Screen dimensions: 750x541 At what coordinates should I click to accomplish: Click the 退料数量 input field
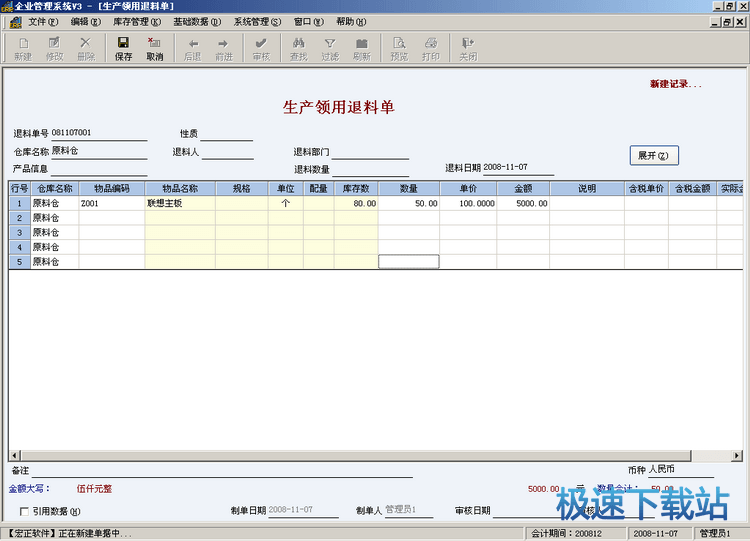point(370,169)
